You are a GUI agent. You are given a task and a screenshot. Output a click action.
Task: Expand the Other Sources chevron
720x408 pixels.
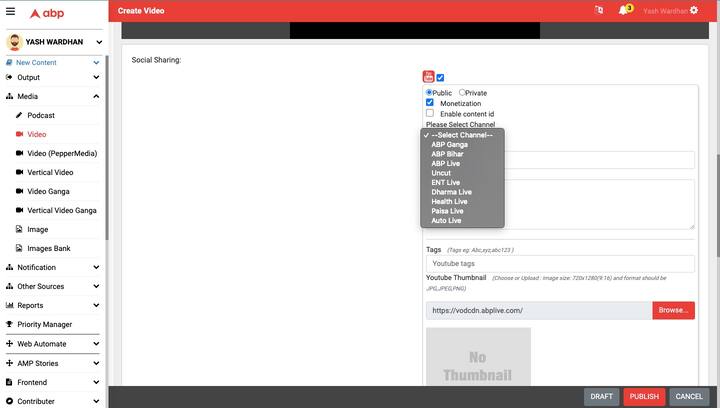96,286
